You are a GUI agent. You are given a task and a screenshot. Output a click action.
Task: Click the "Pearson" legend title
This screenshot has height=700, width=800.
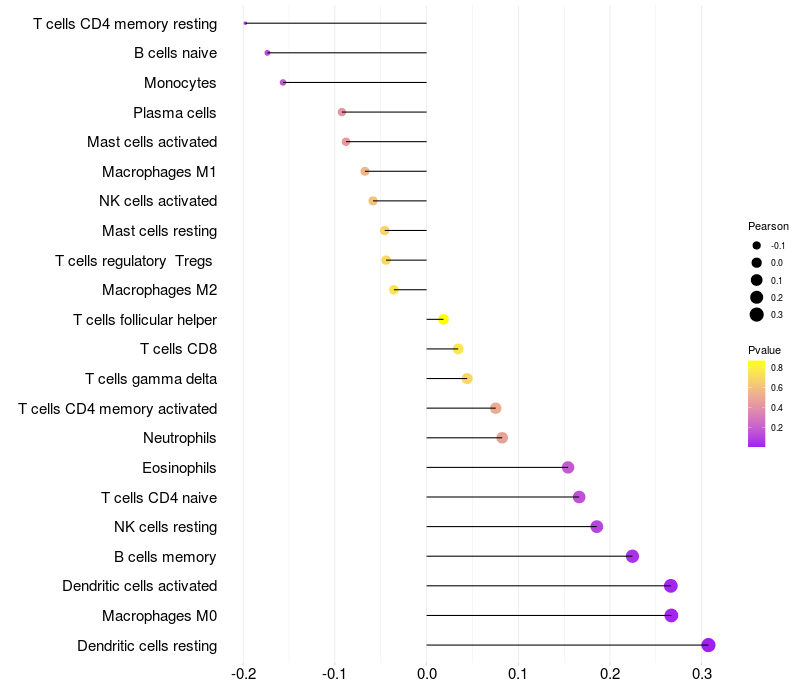click(x=768, y=227)
